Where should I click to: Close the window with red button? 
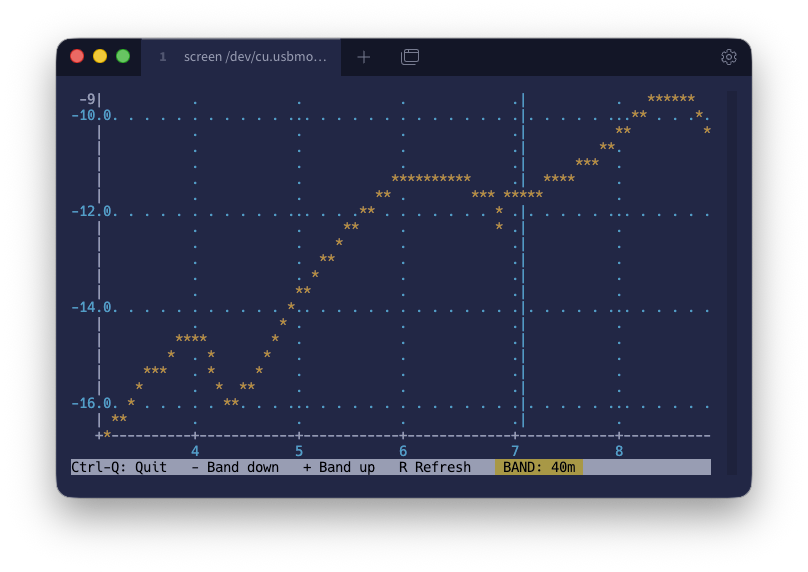[x=77, y=56]
